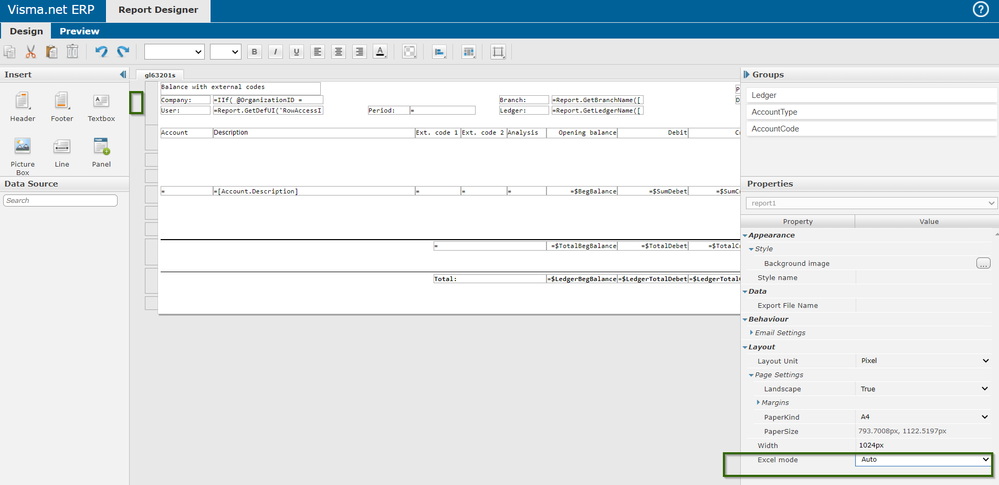Expand the Email Settings subsection
The image size is (999, 485).
pos(752,333)
